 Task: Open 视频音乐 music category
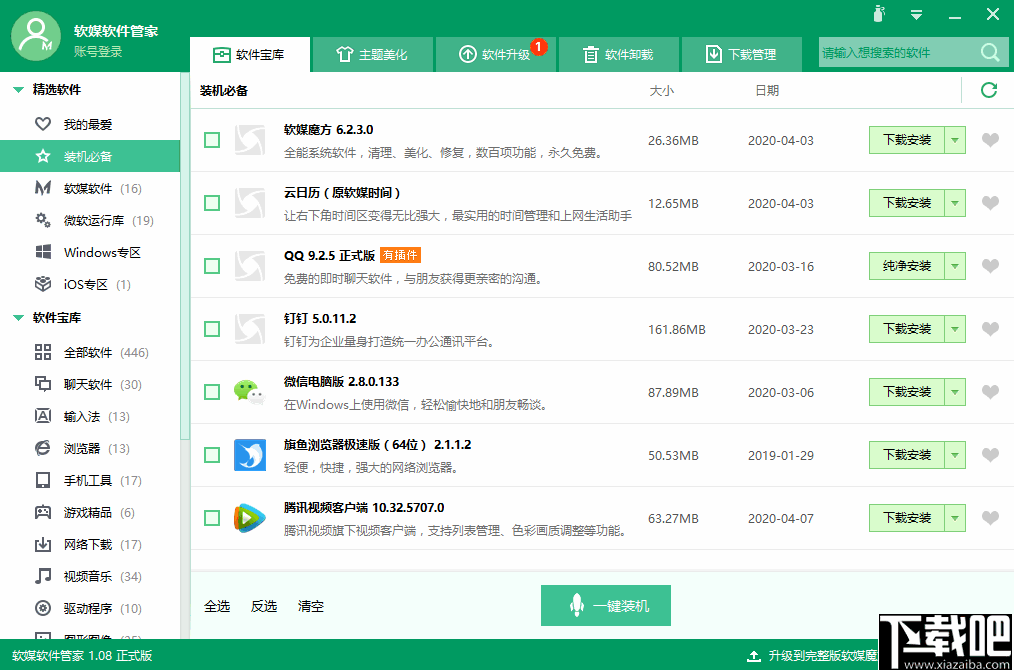click(x=90, y=577)
